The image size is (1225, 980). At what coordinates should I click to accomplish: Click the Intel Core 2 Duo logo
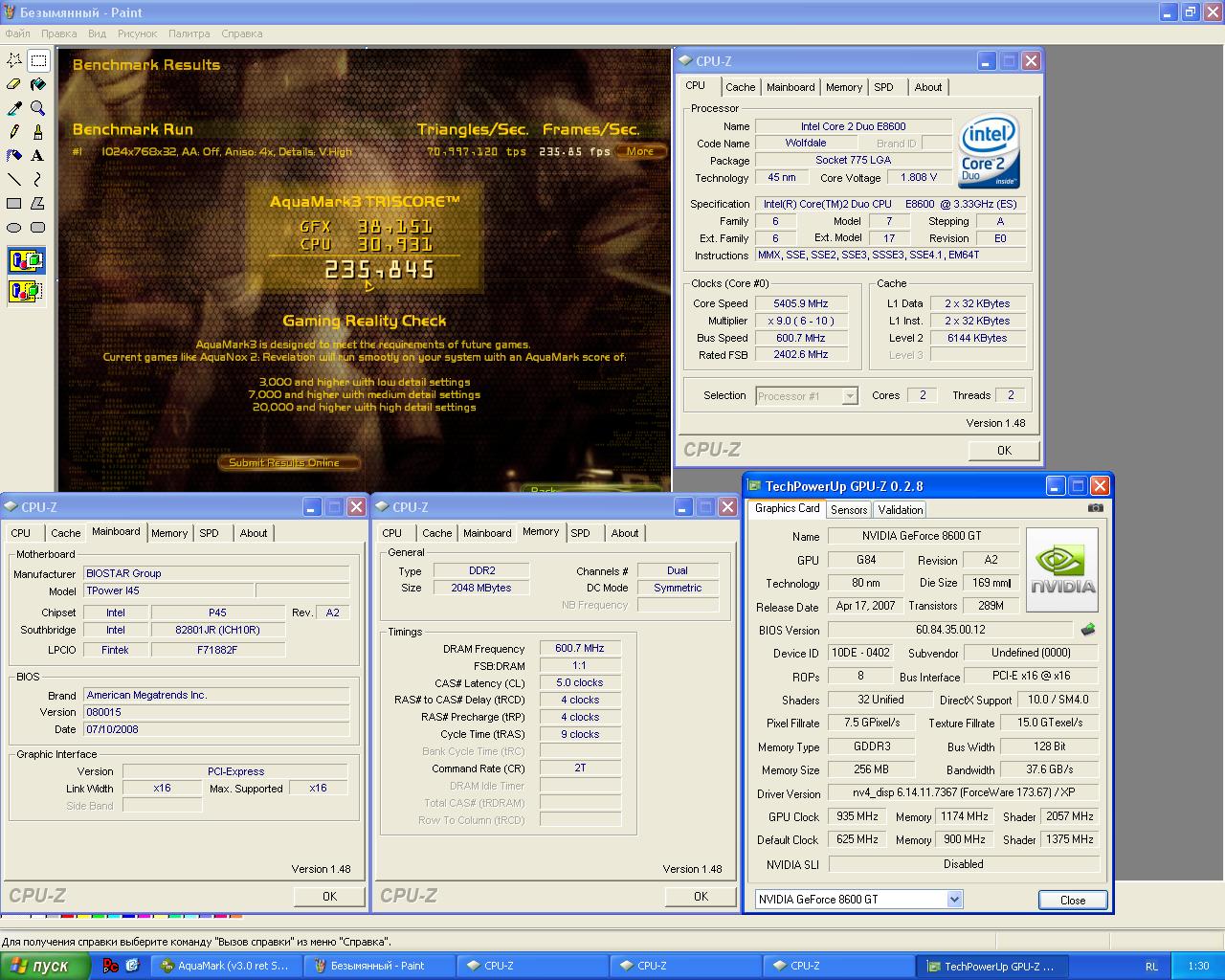tap(990, 152)
